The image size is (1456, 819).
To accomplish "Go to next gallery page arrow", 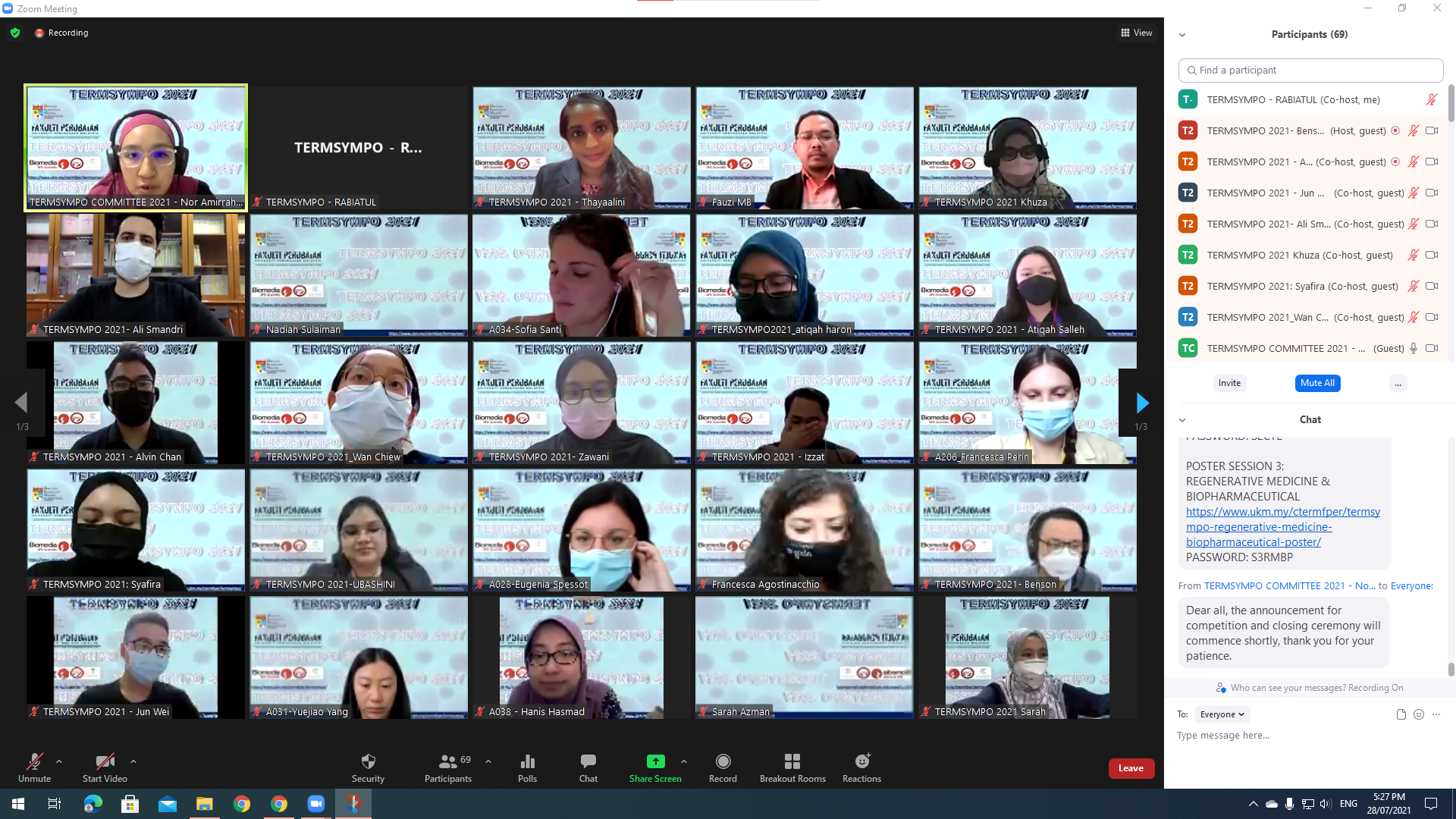I will pos(1142,403).
